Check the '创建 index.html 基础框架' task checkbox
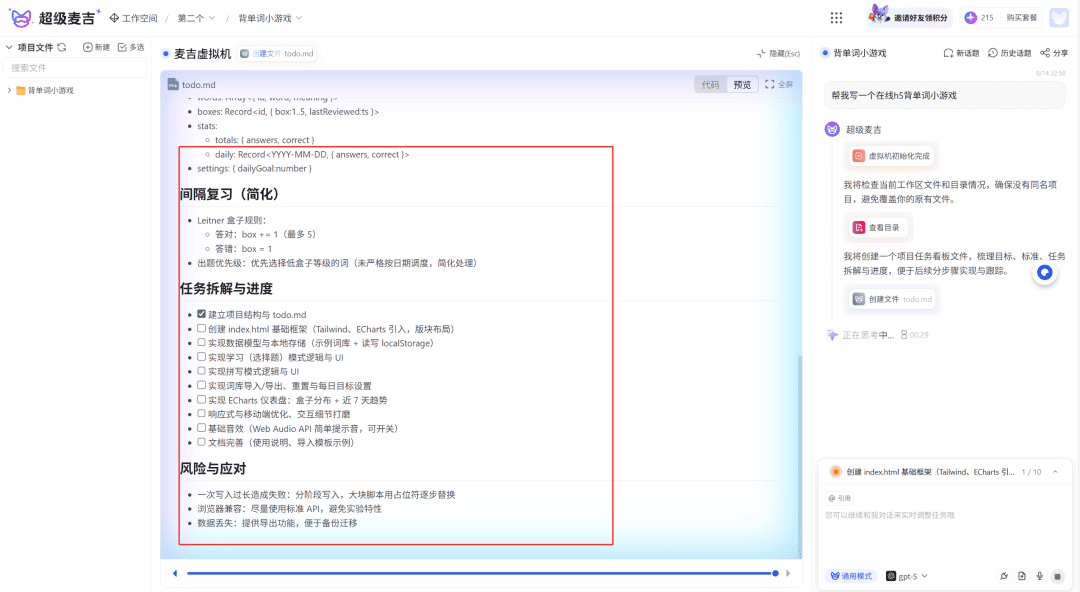 click(202, 328)
